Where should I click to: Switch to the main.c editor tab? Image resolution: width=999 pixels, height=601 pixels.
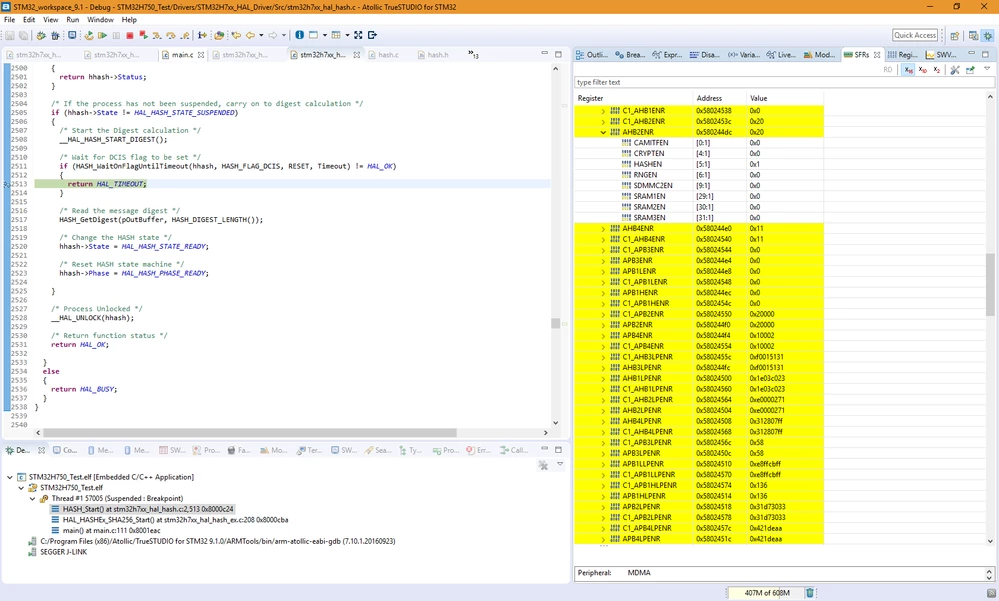click(x=182, y=55)
